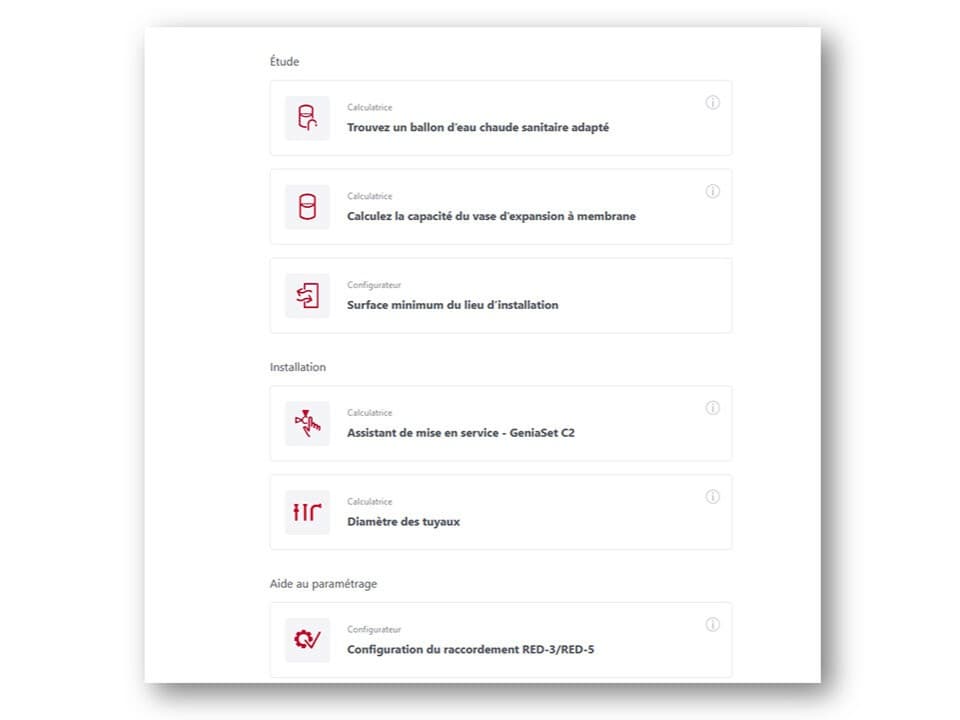Screen dimensions: 960x720
Task: Click the 'Étude' section heading
Action: [x=286, y=61]
